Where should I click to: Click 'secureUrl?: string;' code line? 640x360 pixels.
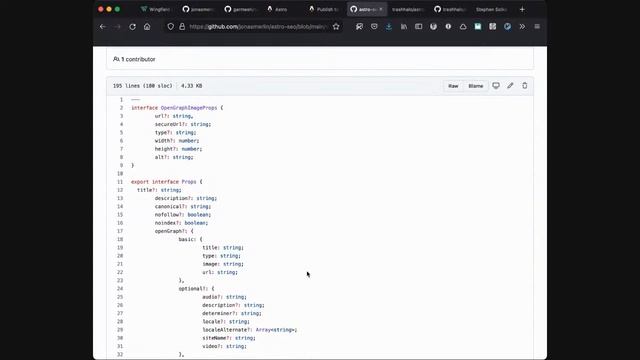point(183,124)
